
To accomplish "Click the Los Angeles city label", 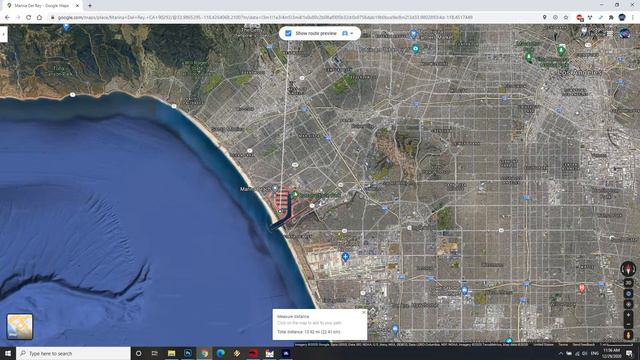I will (x=580, y=72).
